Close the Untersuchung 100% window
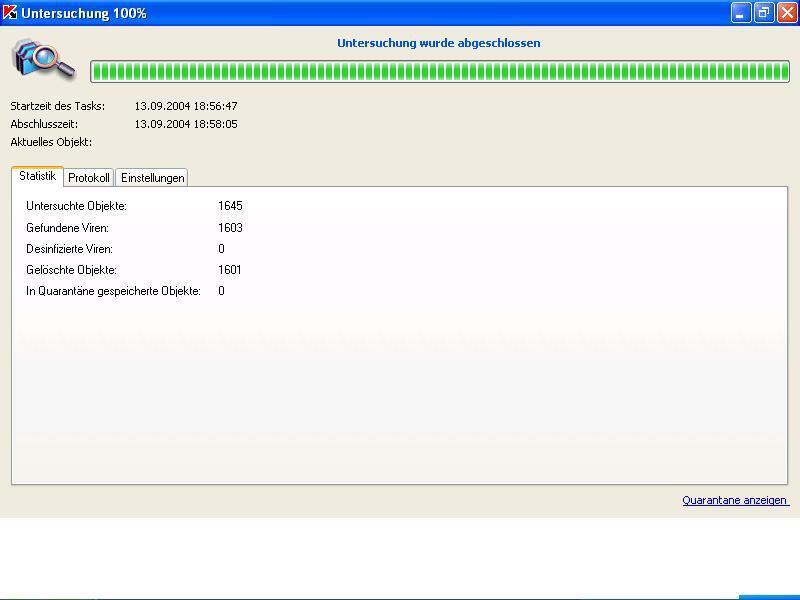The height and width of the screenshot is (600, 800). pyautogui.click(x=786, y=13)
